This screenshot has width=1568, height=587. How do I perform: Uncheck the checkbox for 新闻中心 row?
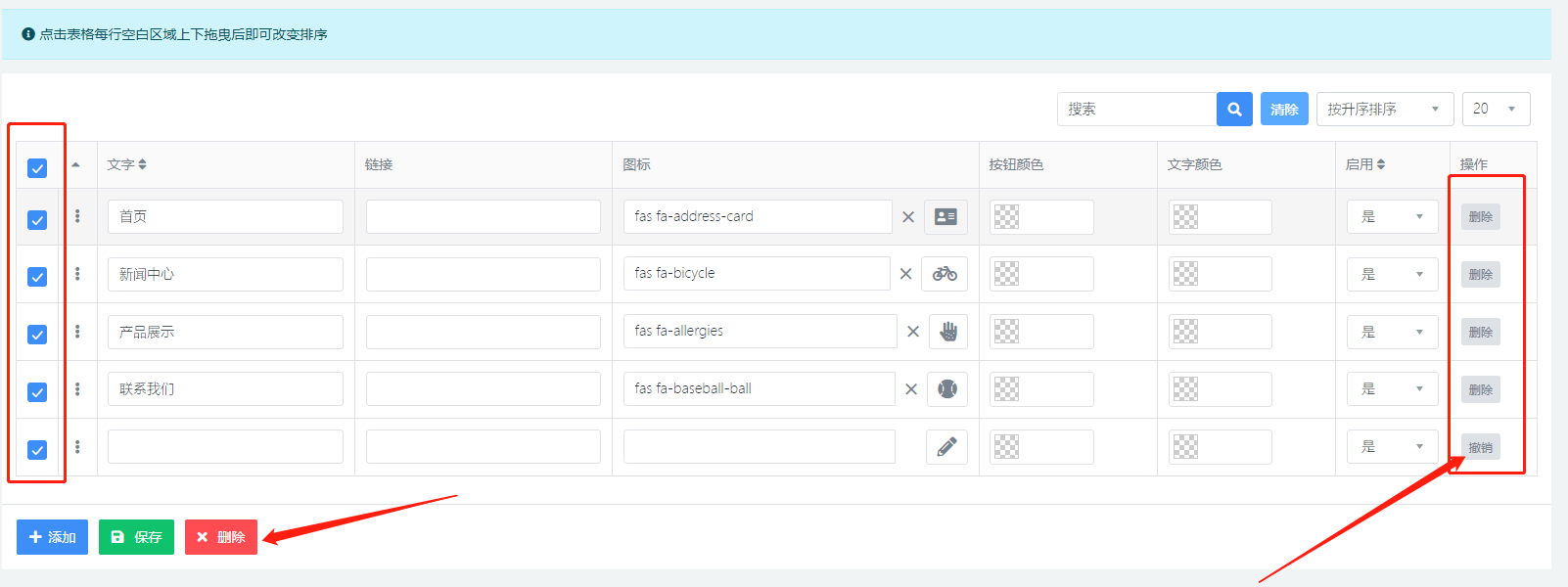(x=37, y=277)
